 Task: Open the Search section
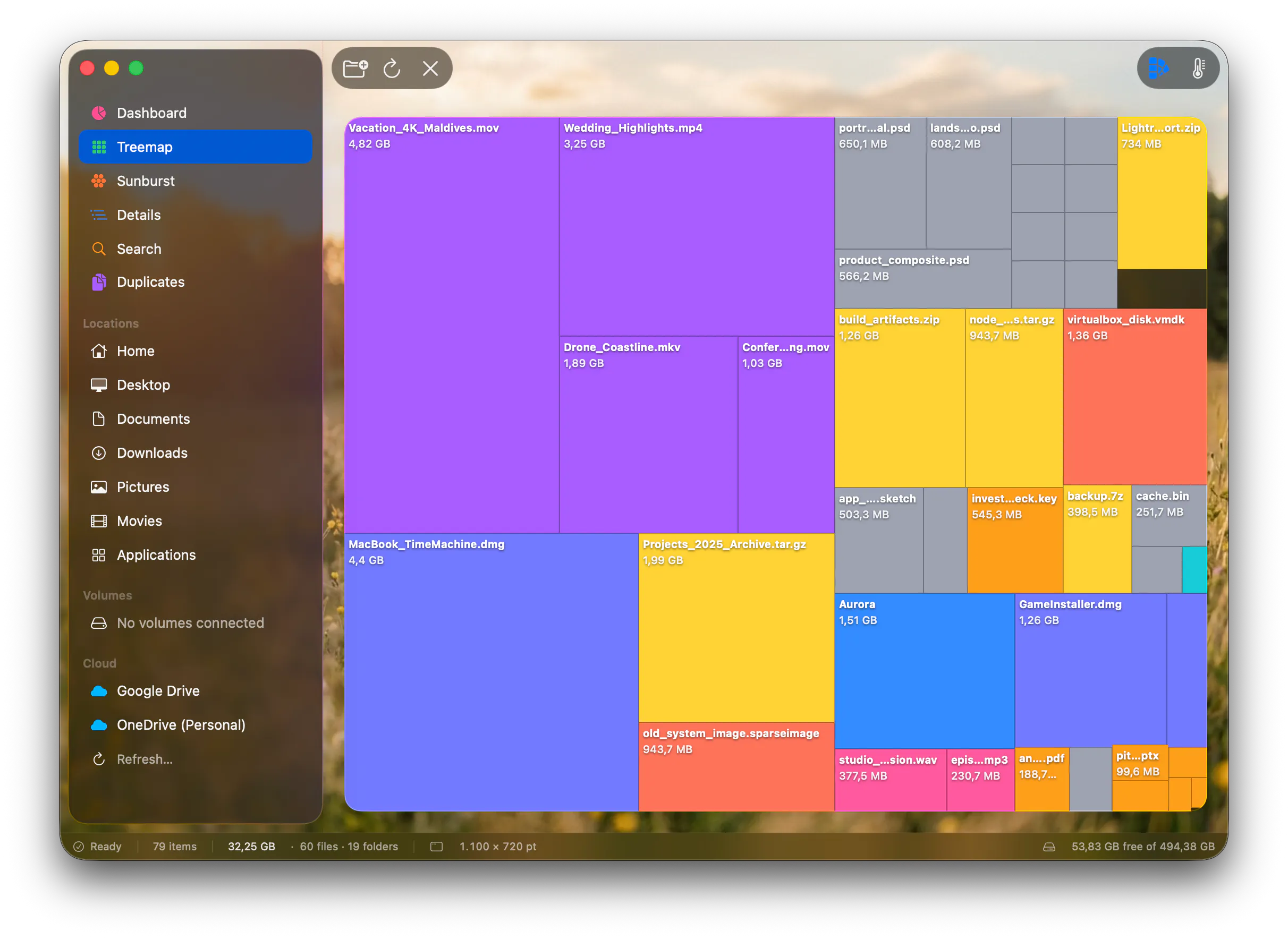[x=195, y=249]
